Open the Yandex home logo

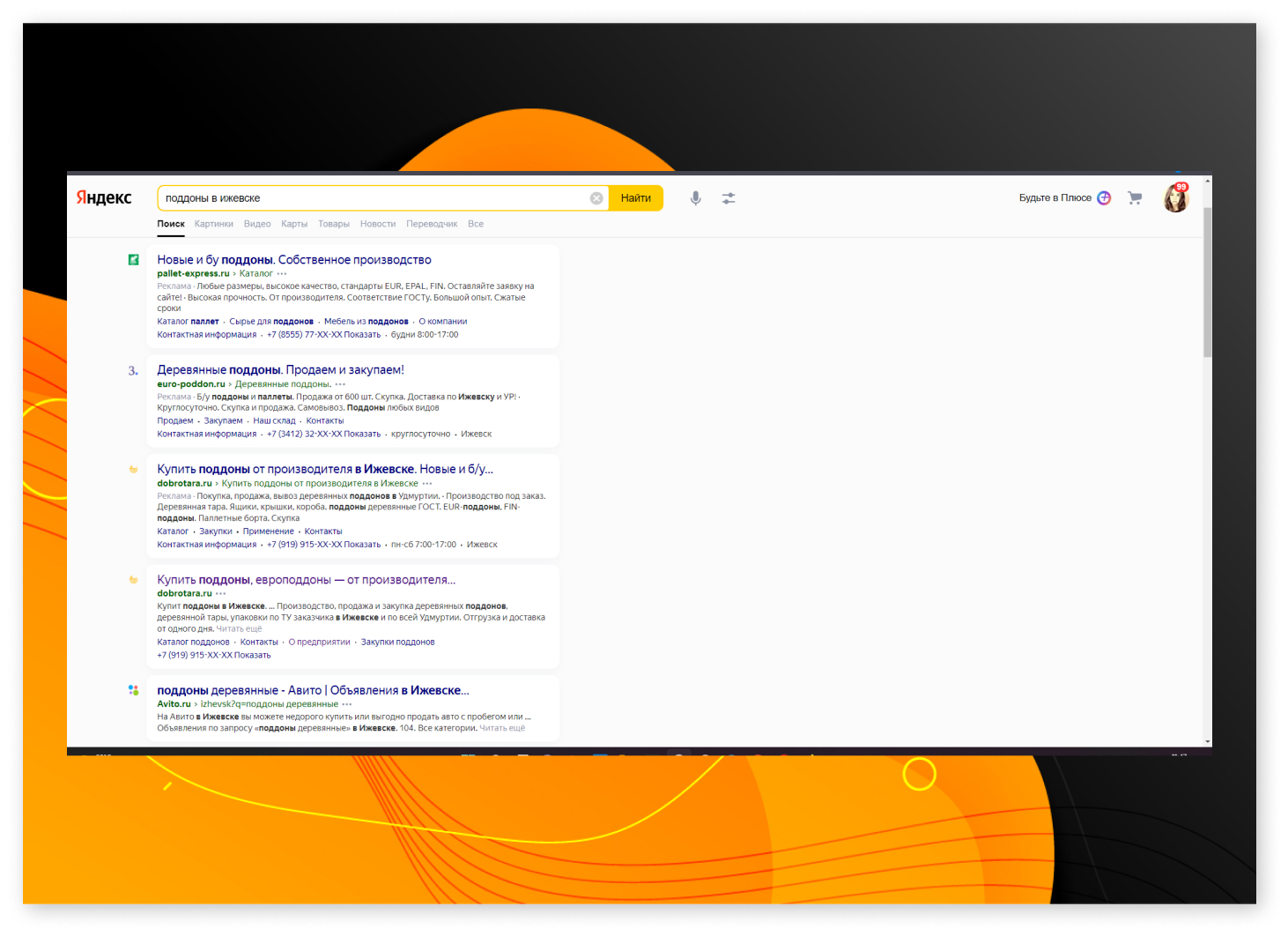click(104, 197)
